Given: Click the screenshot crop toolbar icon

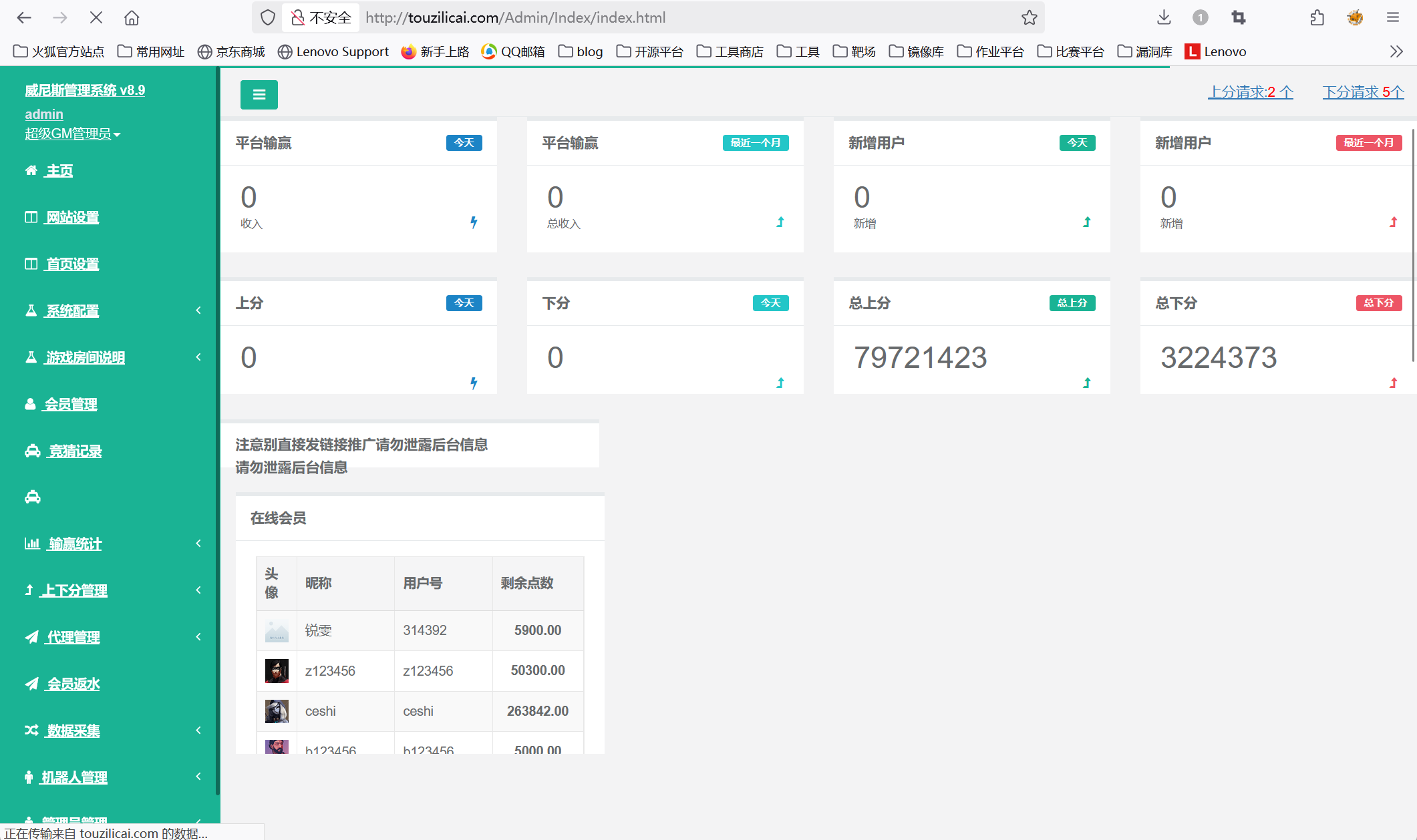Looking at the screenshot, I should [x=1238, y=18].
